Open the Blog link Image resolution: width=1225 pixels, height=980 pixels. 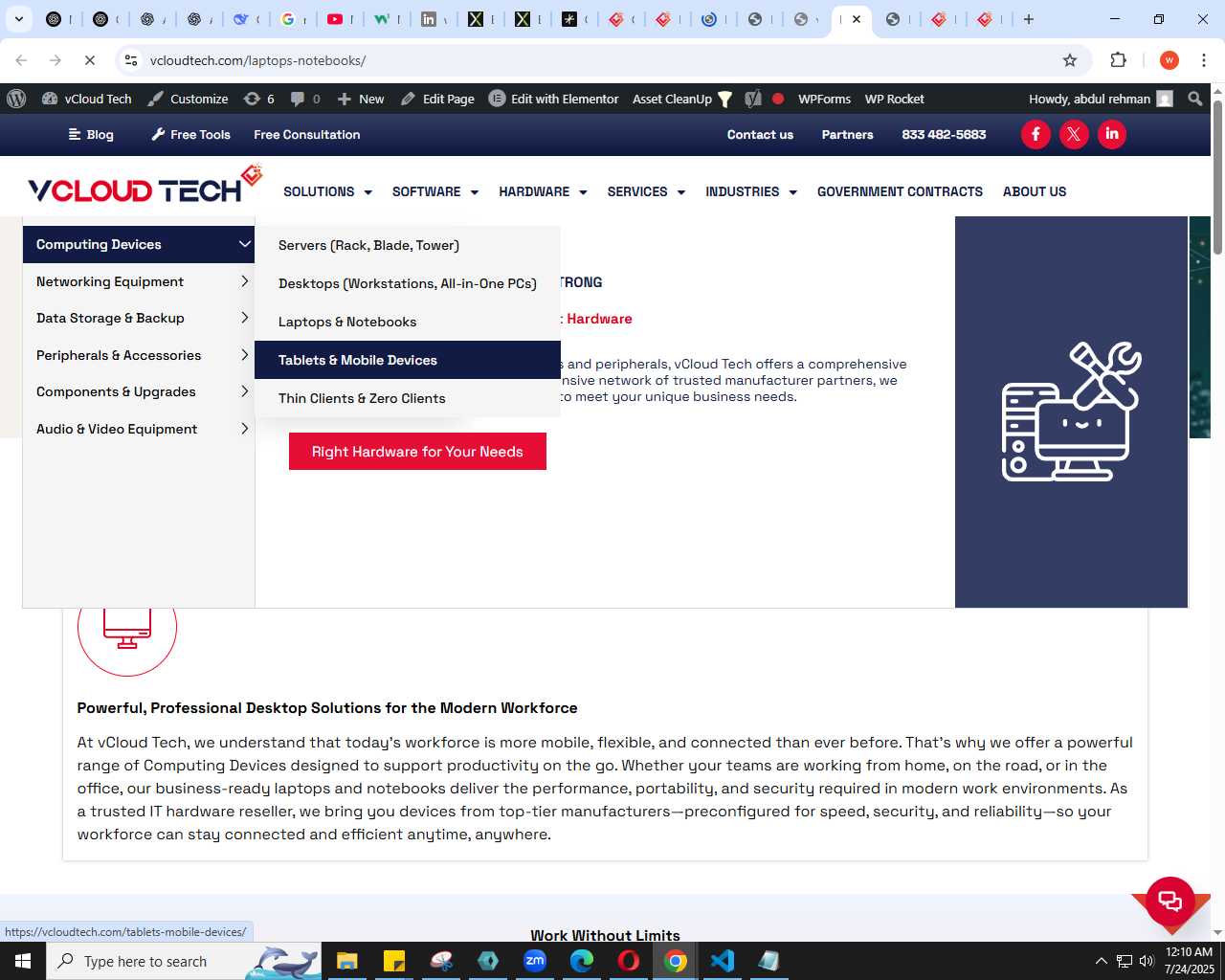tap(91, 134)
